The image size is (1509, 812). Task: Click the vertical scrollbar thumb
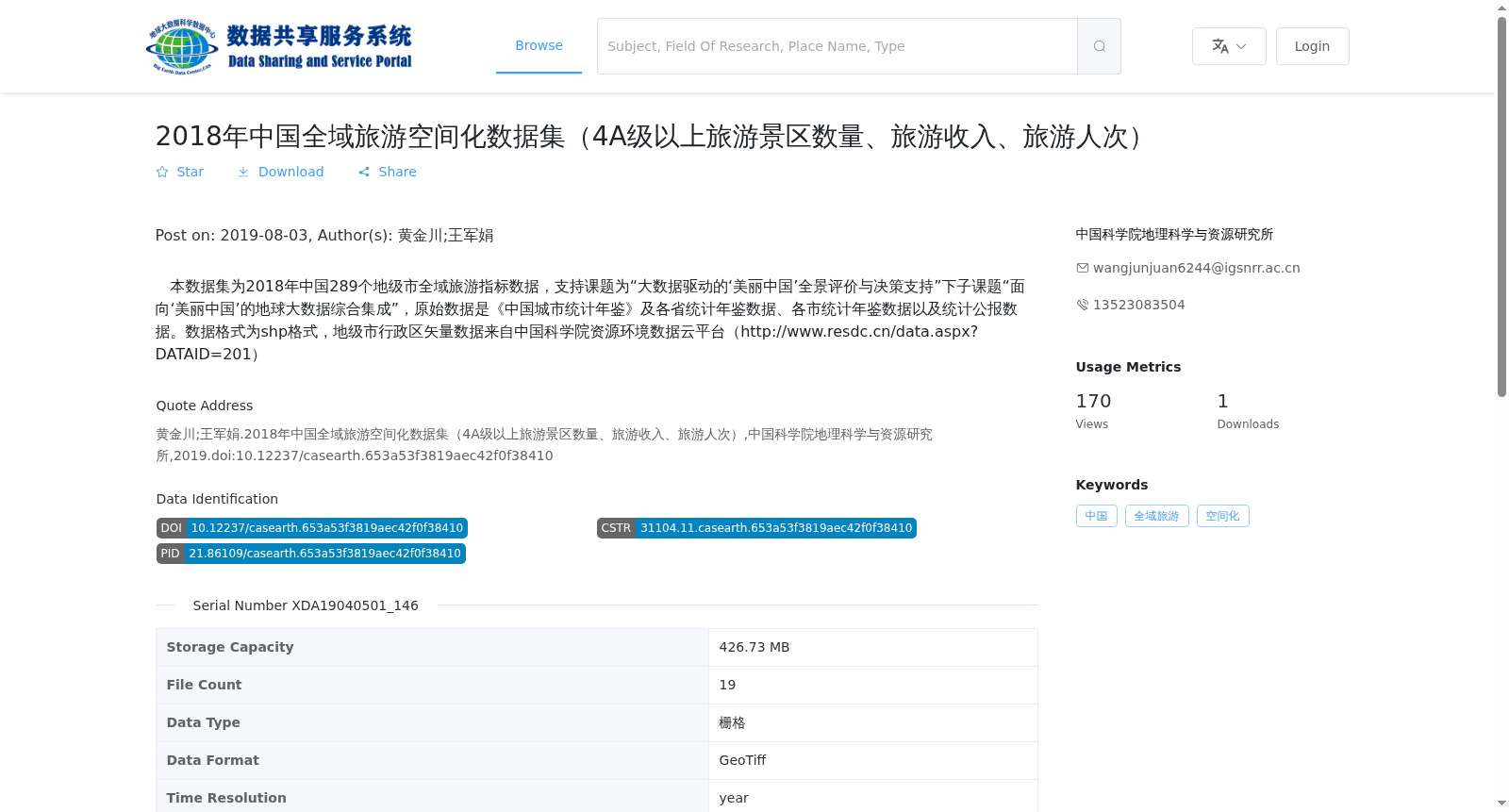coord(1501,207)
